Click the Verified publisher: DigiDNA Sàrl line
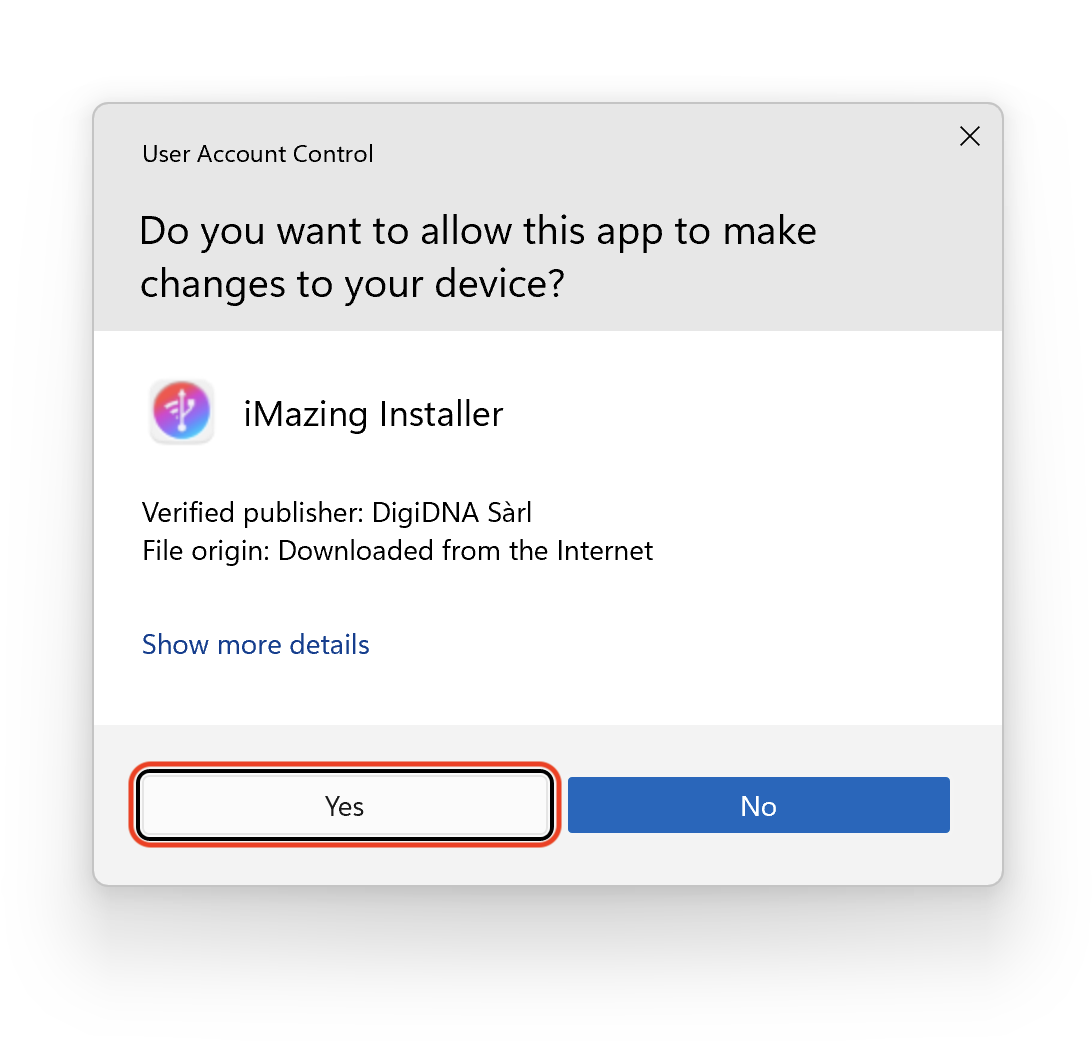 click(336, 513)
